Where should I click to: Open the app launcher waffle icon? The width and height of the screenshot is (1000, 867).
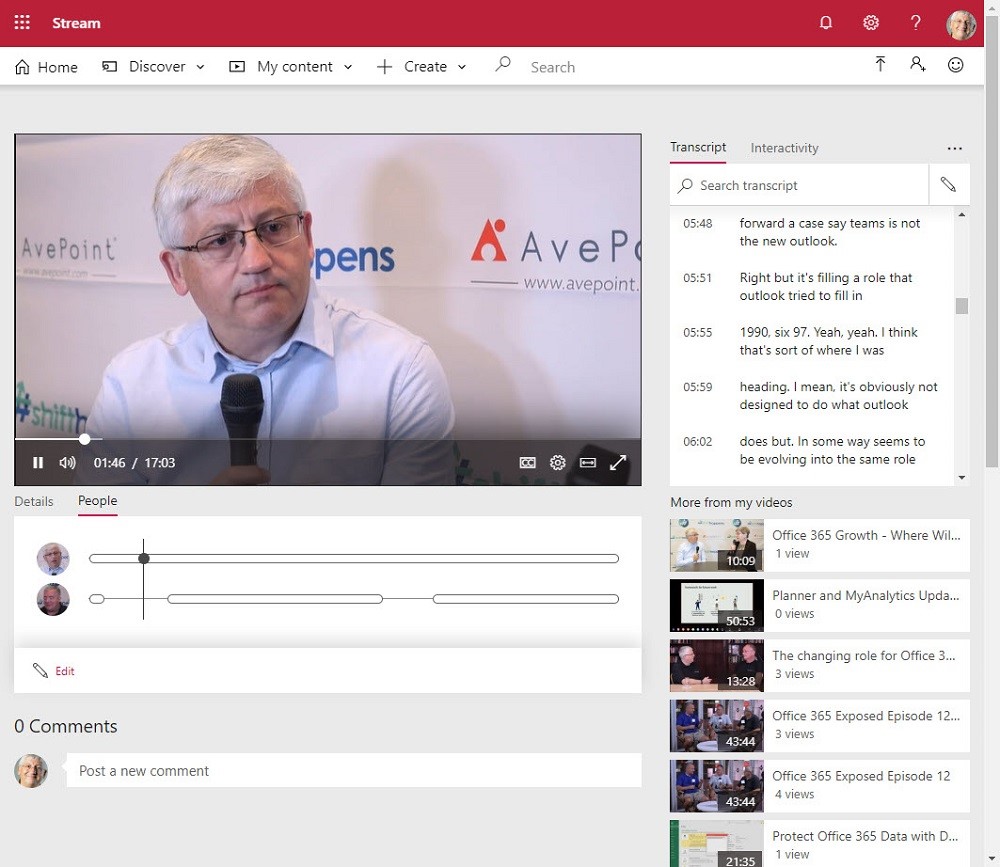point(22,23)
